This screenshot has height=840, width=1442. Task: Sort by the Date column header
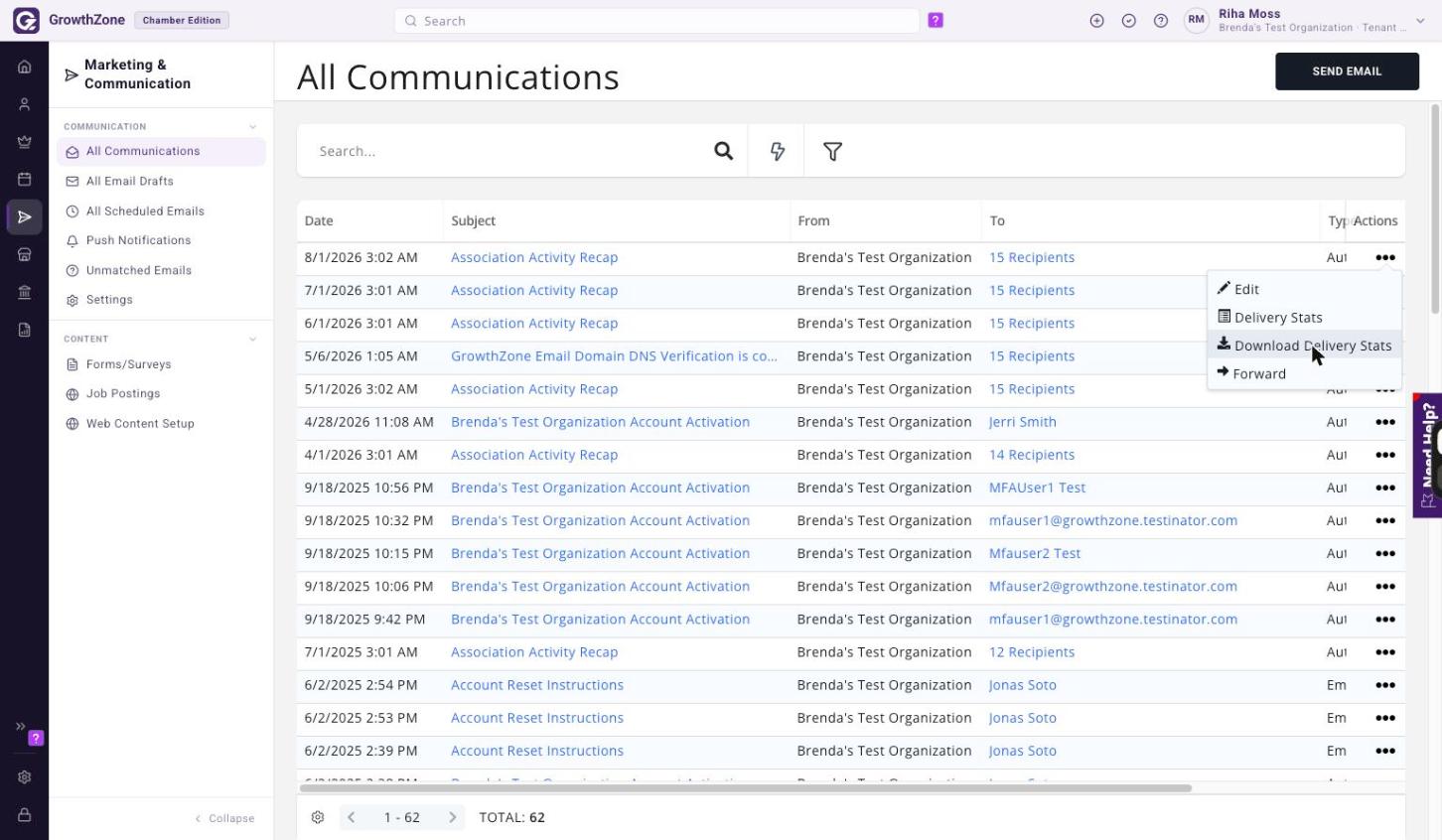pyautogui.click(x=319, y=220)
